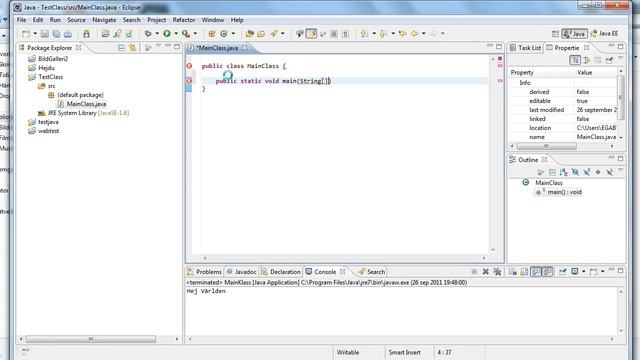Open the Display Selected Console dropdown
The height and width of the screenshot is (360, 640).
[x=584, y=272]
